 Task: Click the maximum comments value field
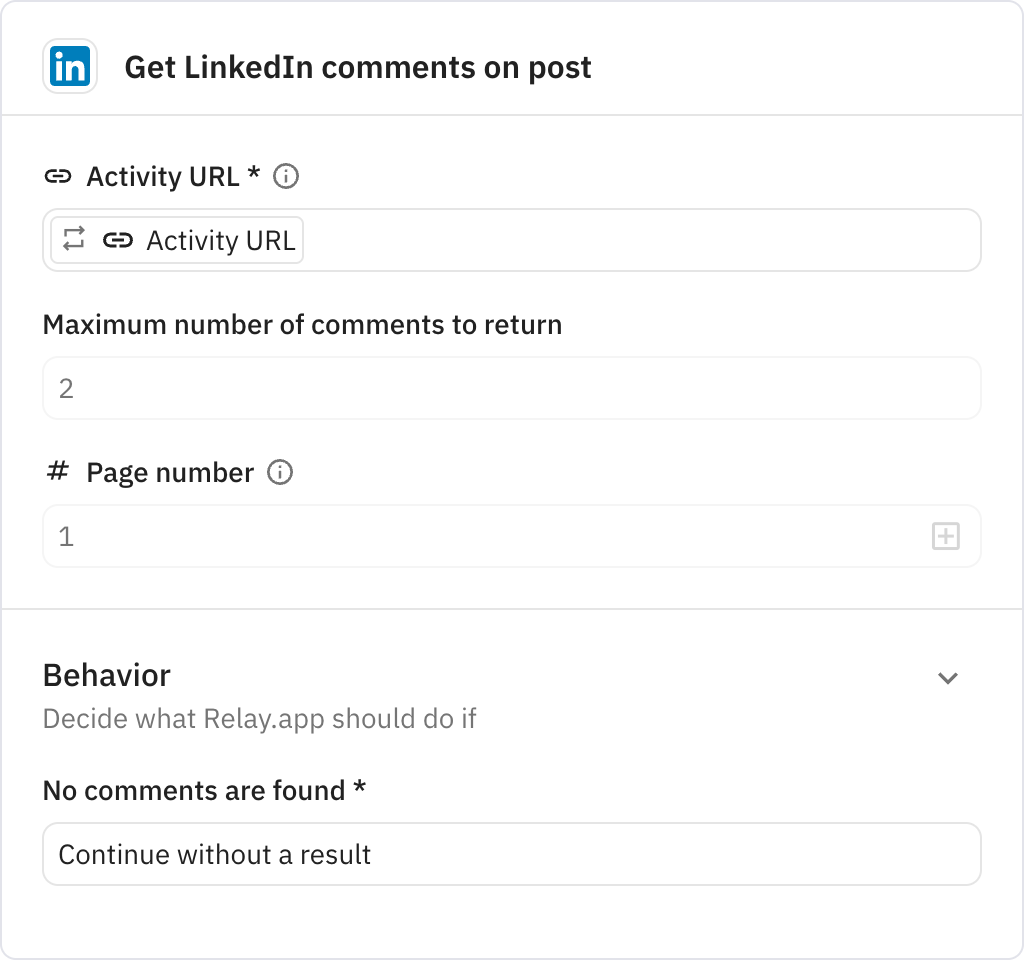(x=512, y=388)
